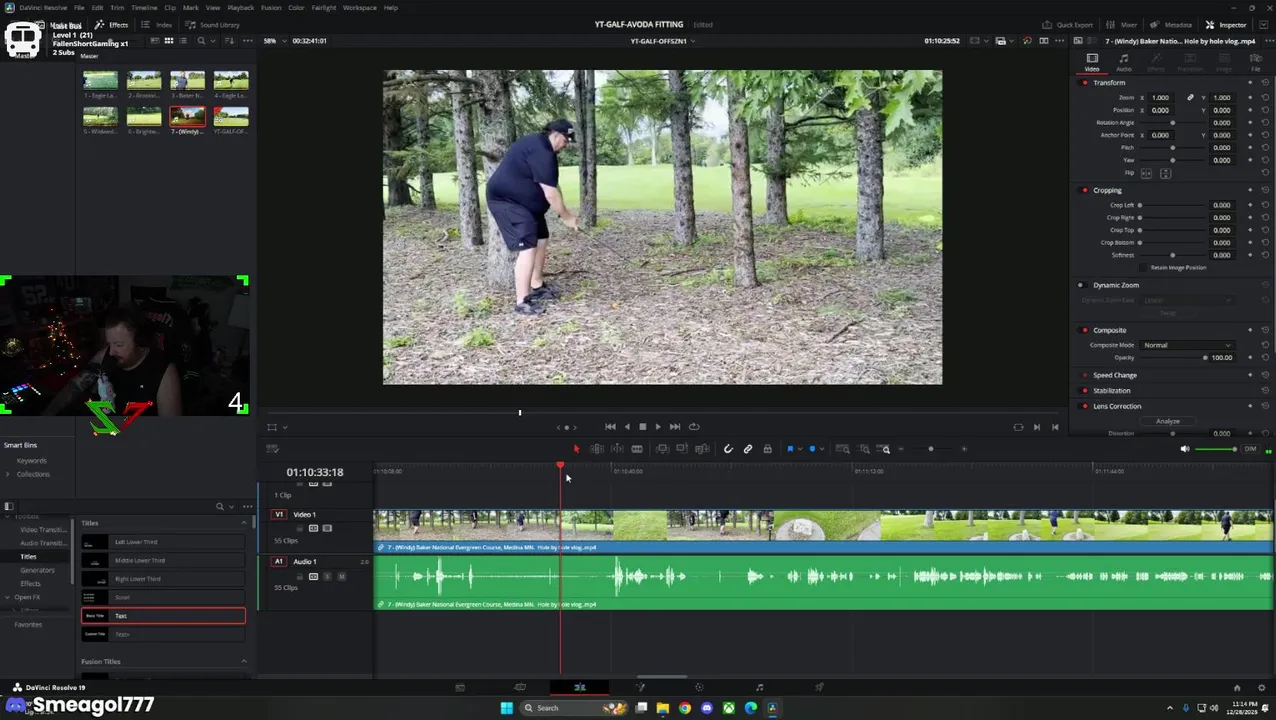The width and height of the screenshot is (1276, 720).
Task: Click the Trim Edit Mode tool
Action: [597, 449]
